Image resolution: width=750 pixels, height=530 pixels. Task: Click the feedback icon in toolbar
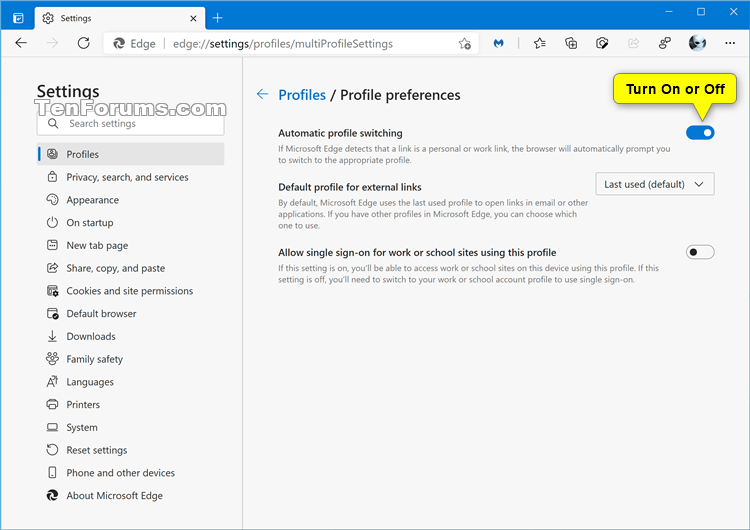tap(664, 44)
